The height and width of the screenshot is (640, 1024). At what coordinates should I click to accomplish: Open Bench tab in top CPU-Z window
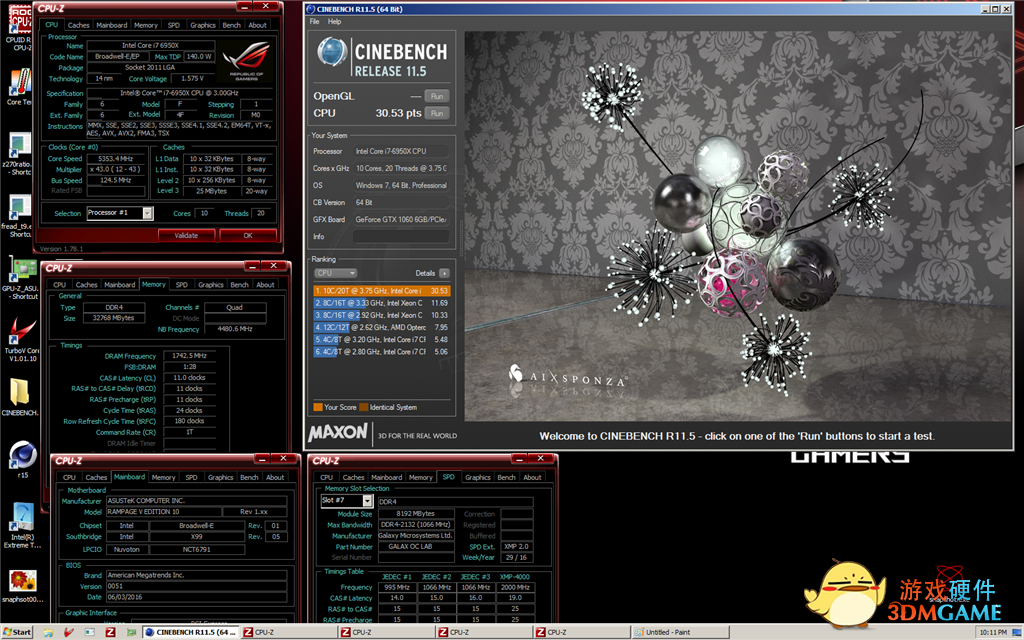point(231,25)
